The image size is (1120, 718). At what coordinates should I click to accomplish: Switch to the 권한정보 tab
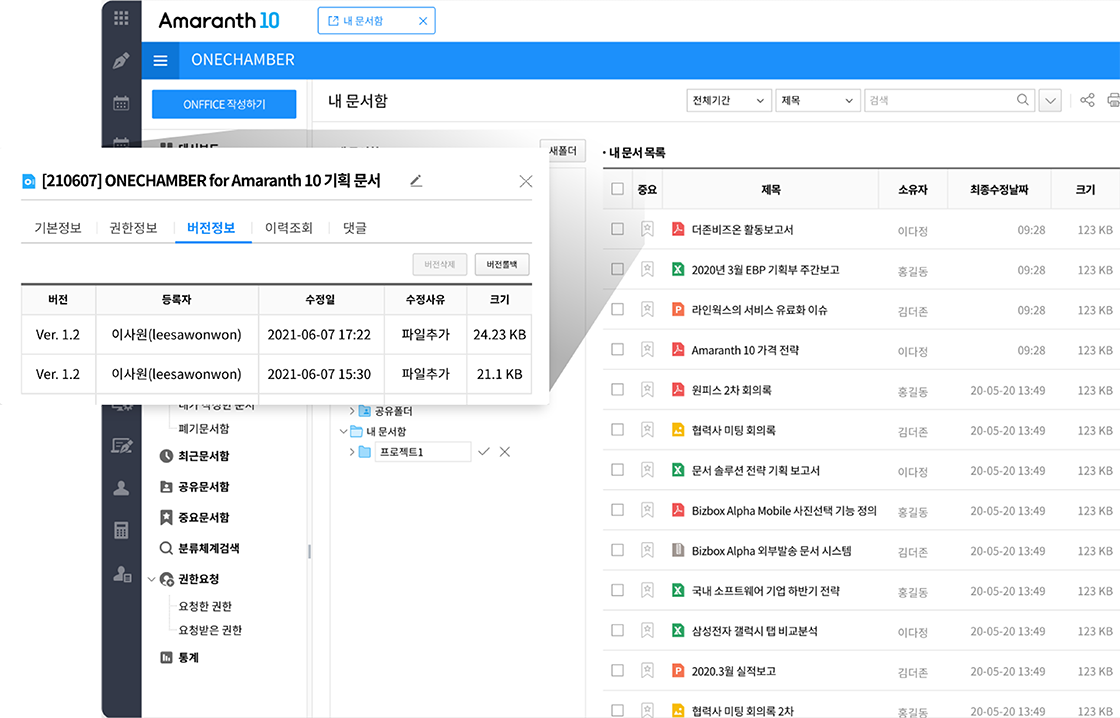coord(133,228)
